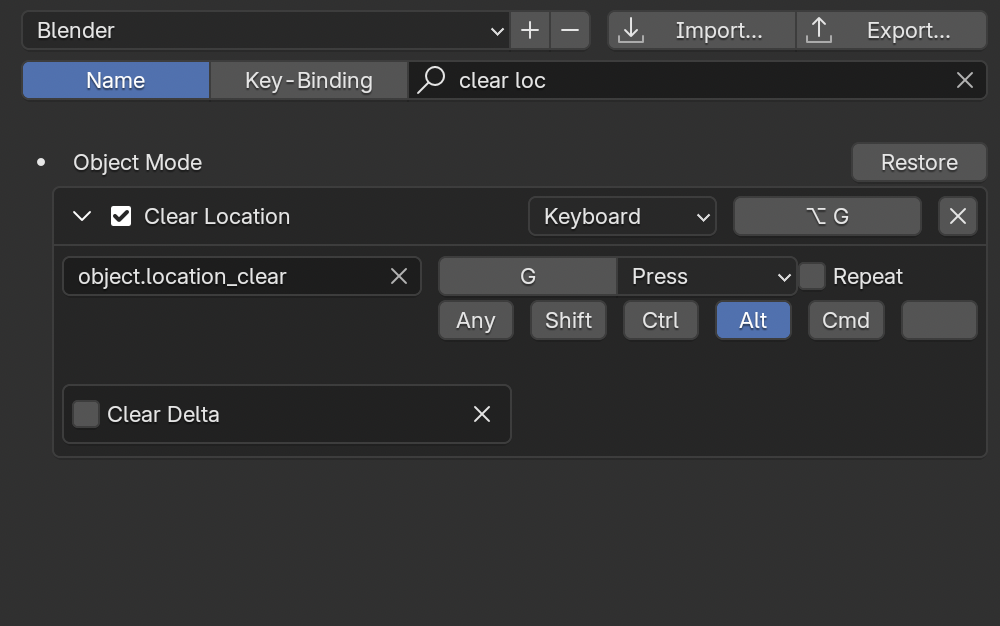Open the Press event value dropdown

(707, 276)
